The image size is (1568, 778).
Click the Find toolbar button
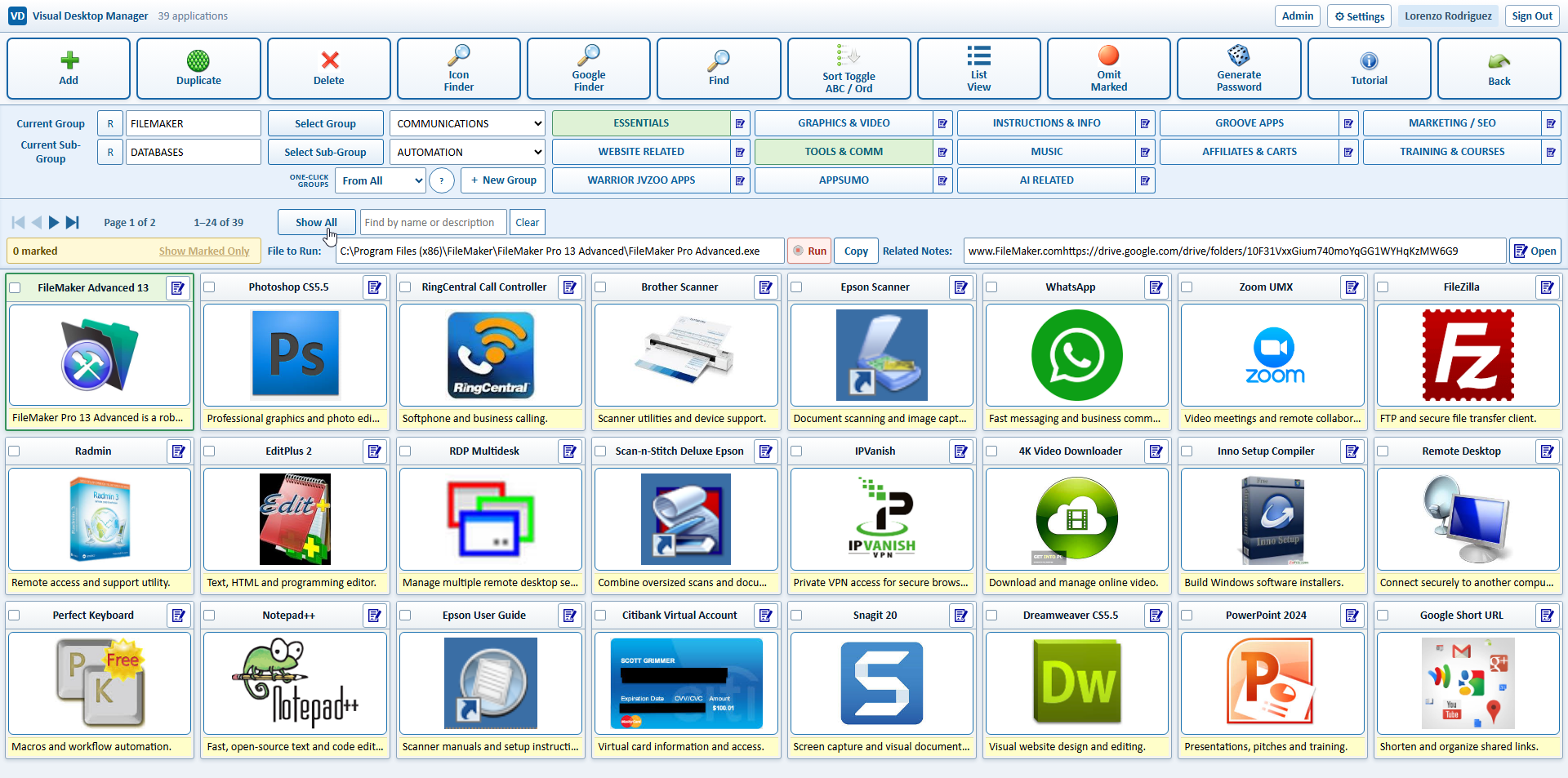[x=719, y=69]
